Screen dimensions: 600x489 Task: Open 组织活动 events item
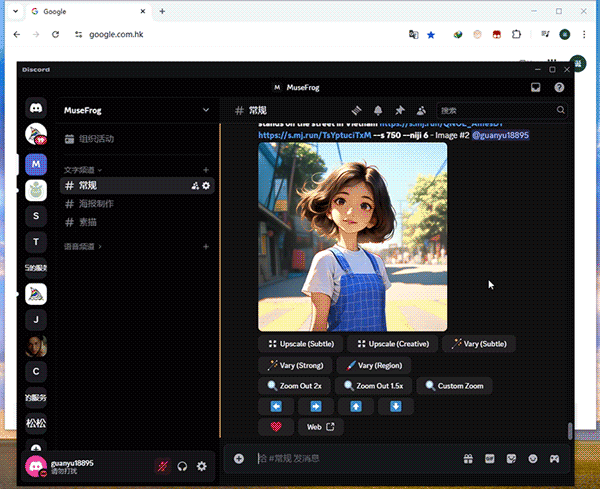137,139
